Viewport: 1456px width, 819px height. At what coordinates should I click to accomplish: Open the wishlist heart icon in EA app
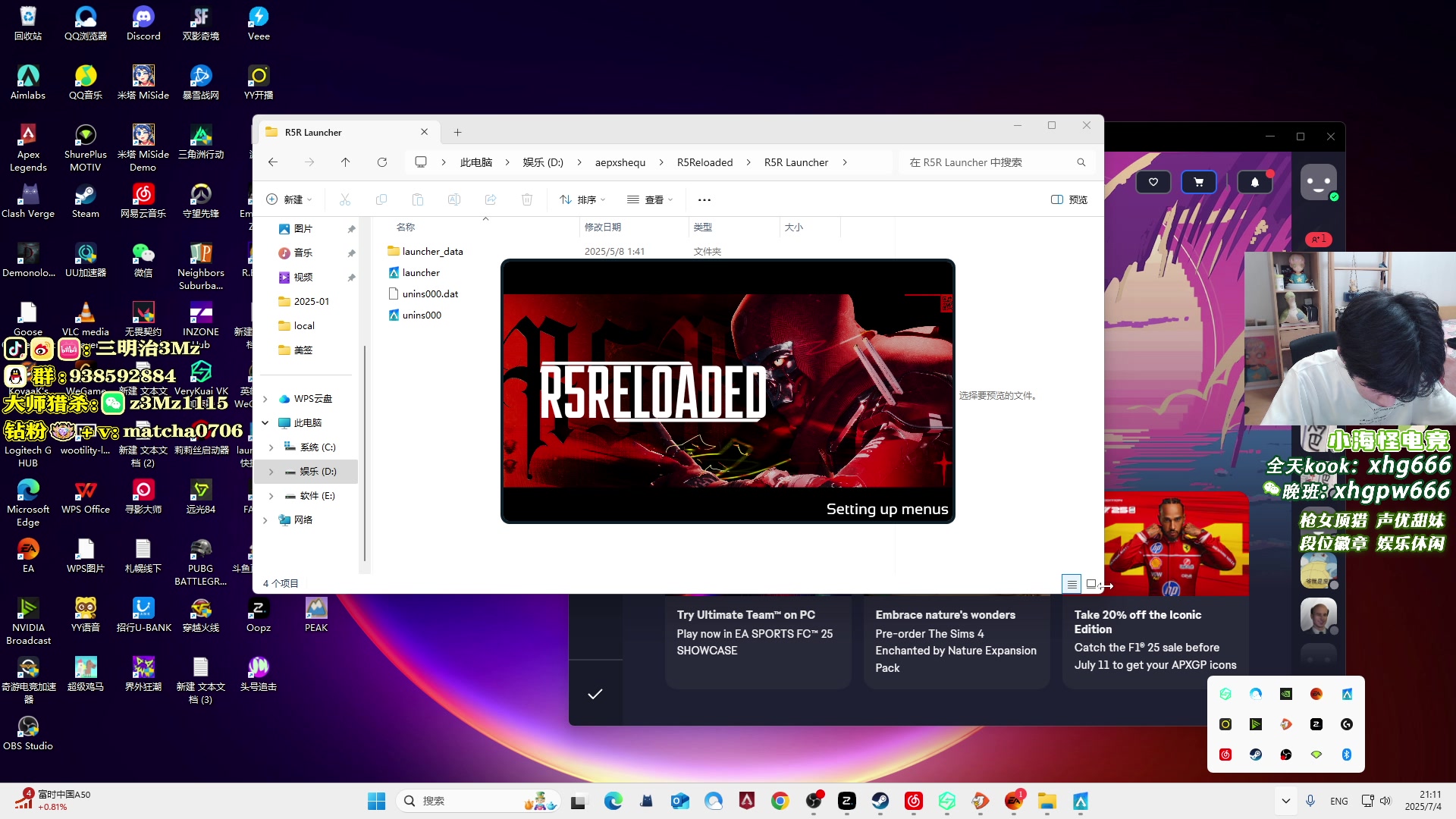[1153, 182]
